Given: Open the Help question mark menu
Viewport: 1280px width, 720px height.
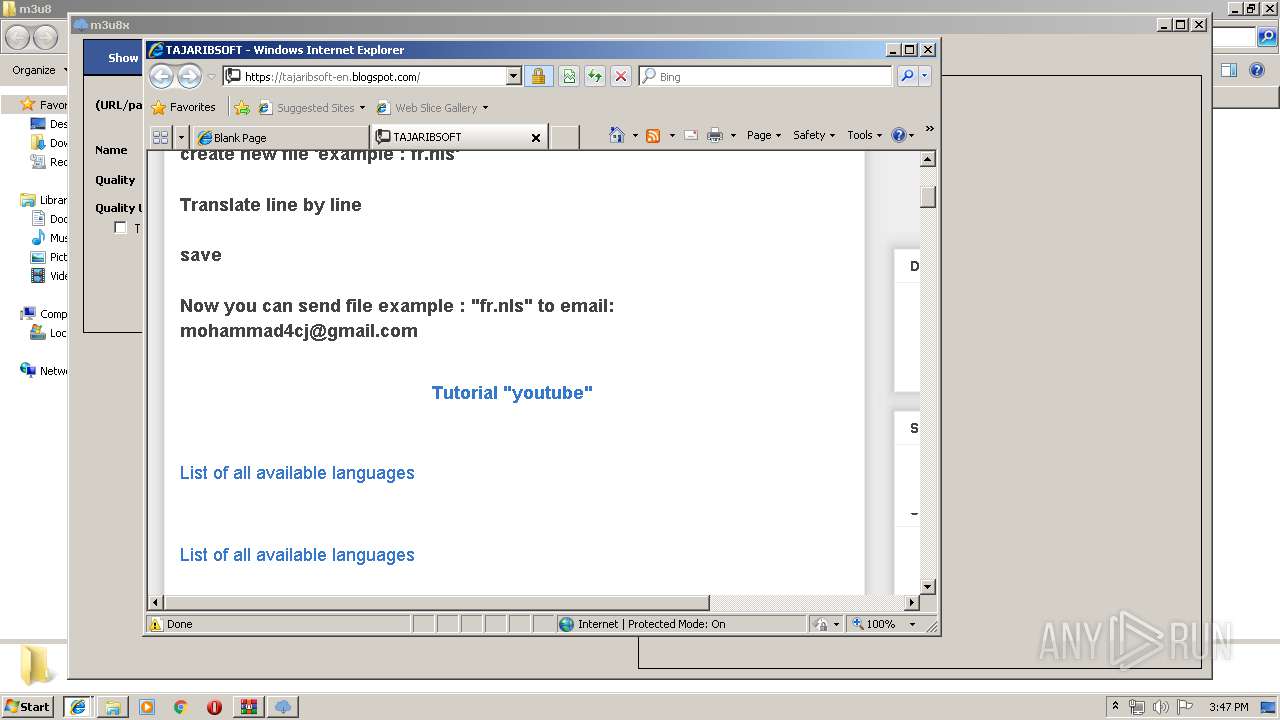Looking at the screenshot, I should coord(902,135).
